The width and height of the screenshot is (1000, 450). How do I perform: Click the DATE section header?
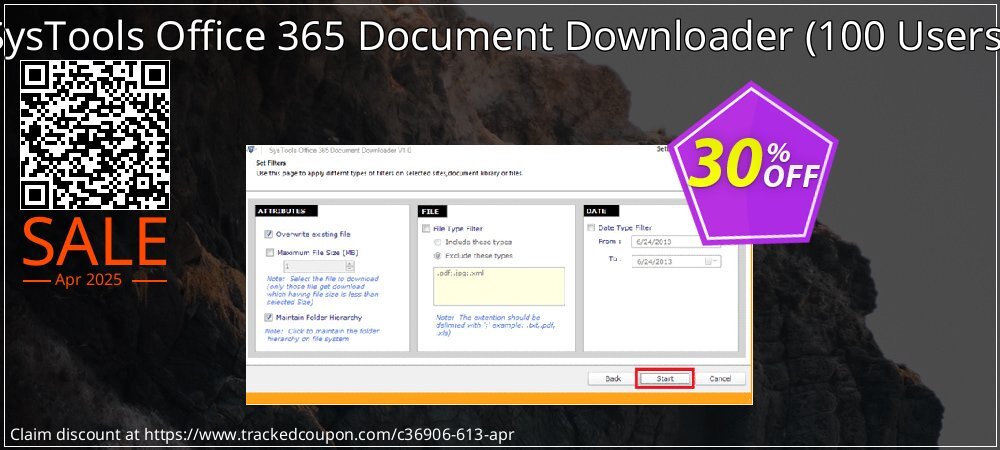tap(600, 211)
